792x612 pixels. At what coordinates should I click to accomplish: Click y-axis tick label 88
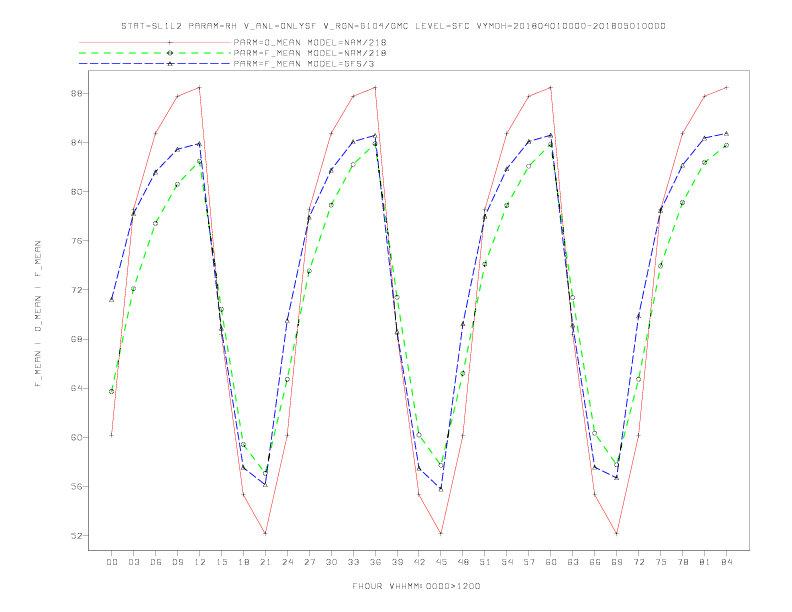(x=77, y=93)
